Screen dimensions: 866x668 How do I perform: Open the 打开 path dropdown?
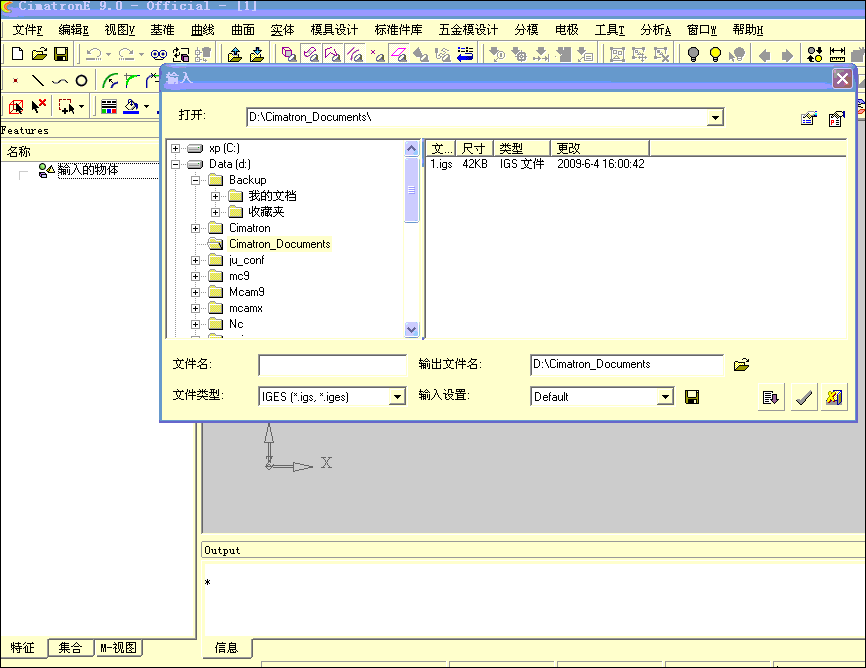point(715,118)
